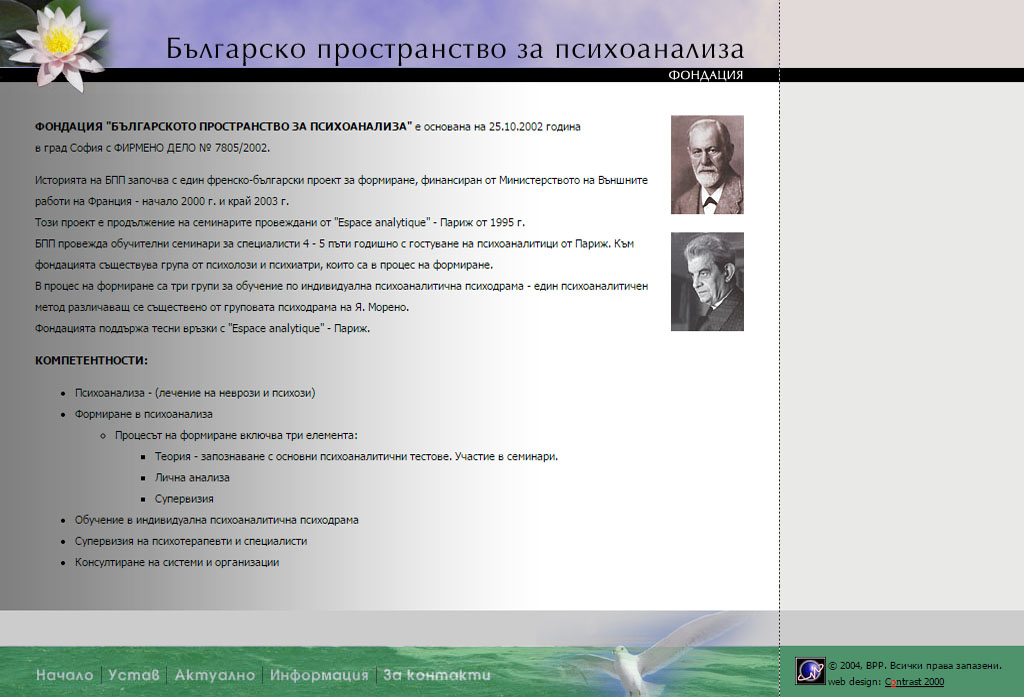
Task: Click the site title Българско пространство за психоанализа
Action: coord(455,49)
